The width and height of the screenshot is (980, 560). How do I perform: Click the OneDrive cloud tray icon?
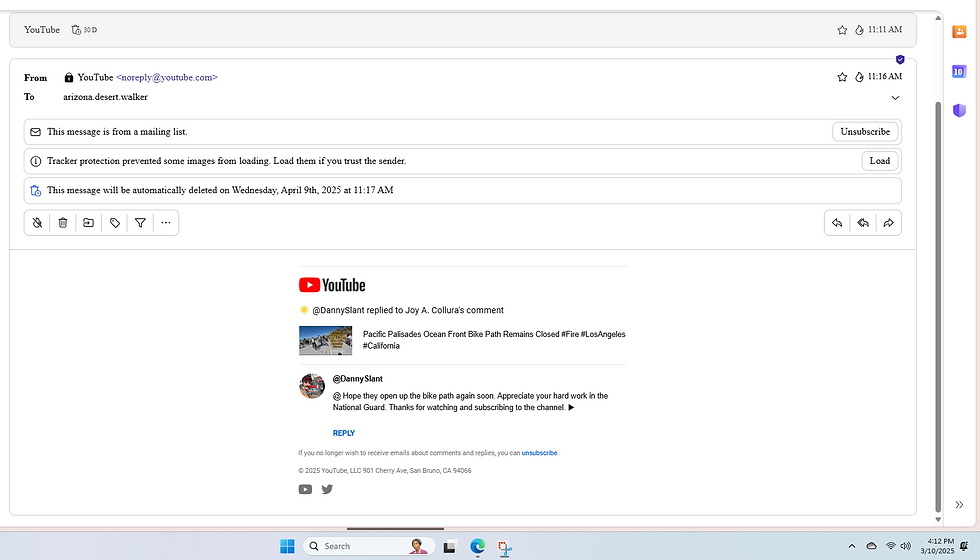pyautogui.click(x=871, y=546)
